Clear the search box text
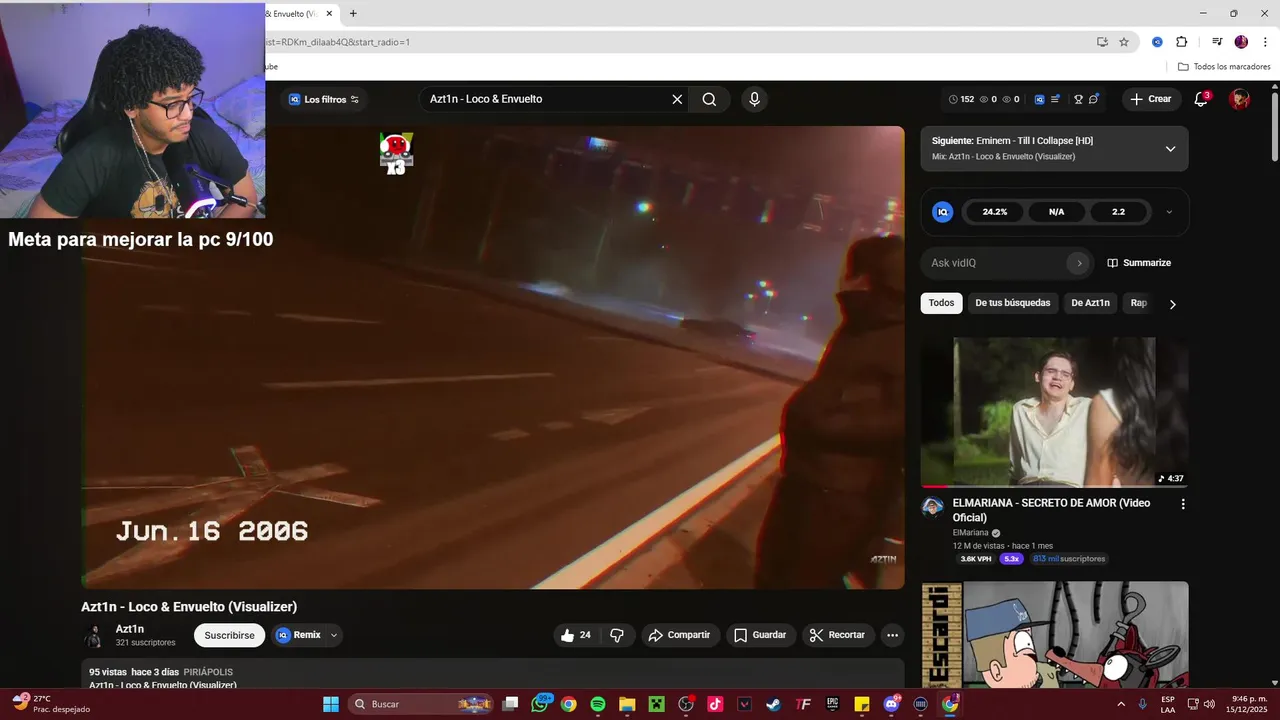 click(677, 99)
